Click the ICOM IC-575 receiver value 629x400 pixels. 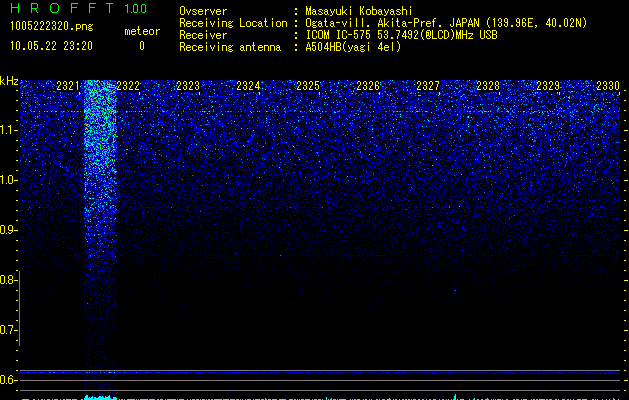point(401,35)
